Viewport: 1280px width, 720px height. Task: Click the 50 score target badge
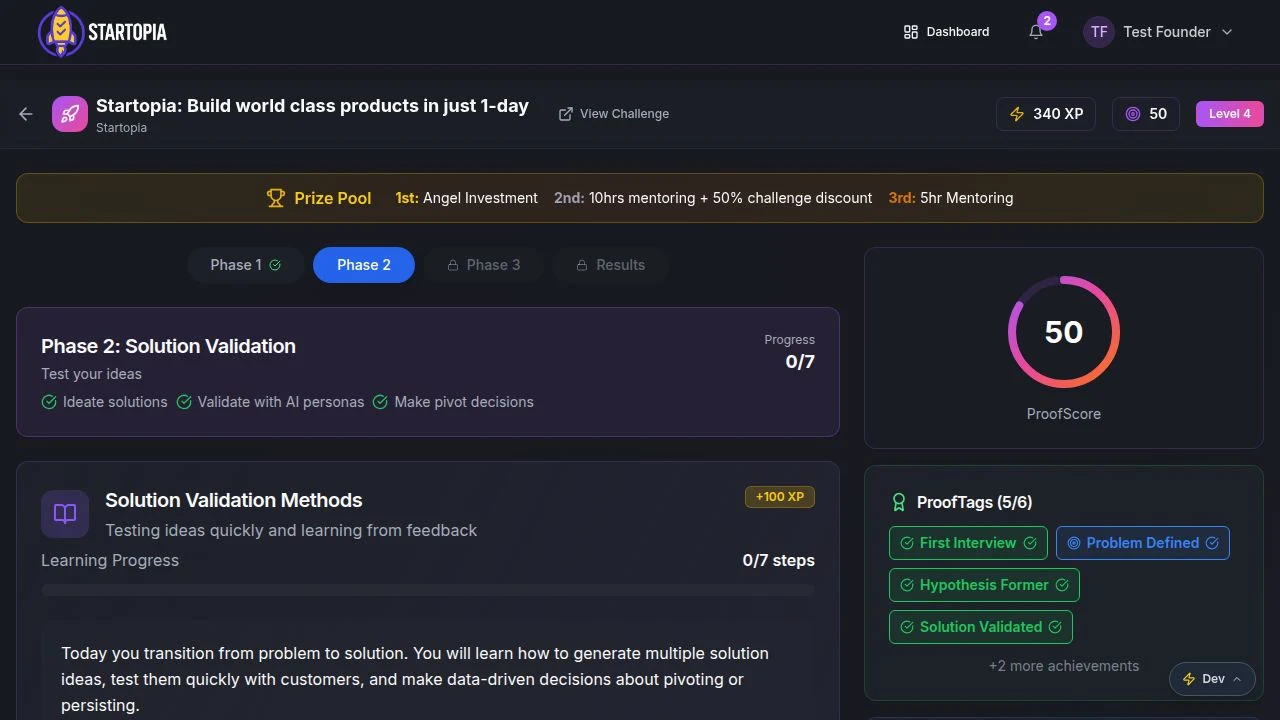[1146, 114]
